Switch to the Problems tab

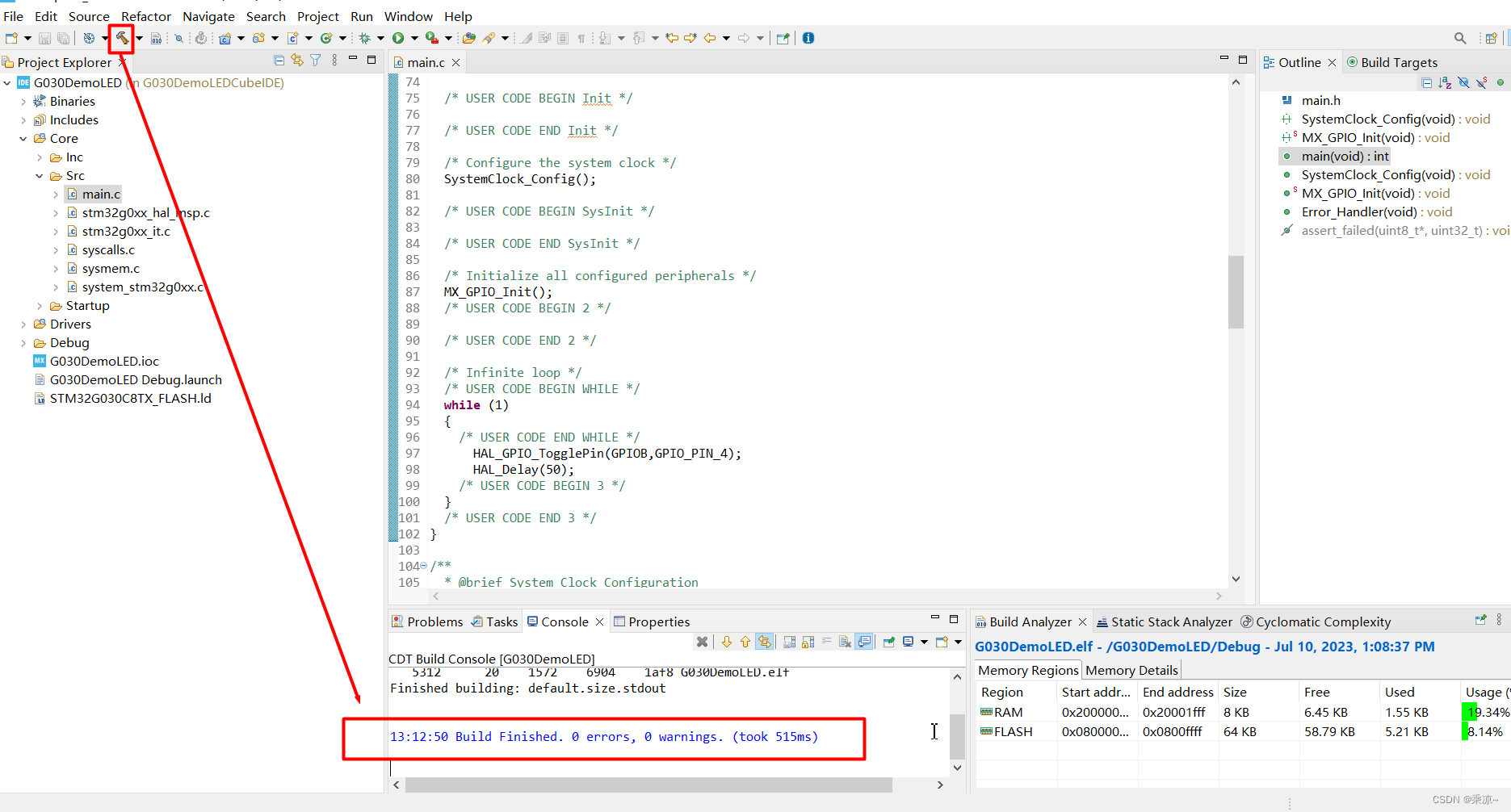point(427,622)
